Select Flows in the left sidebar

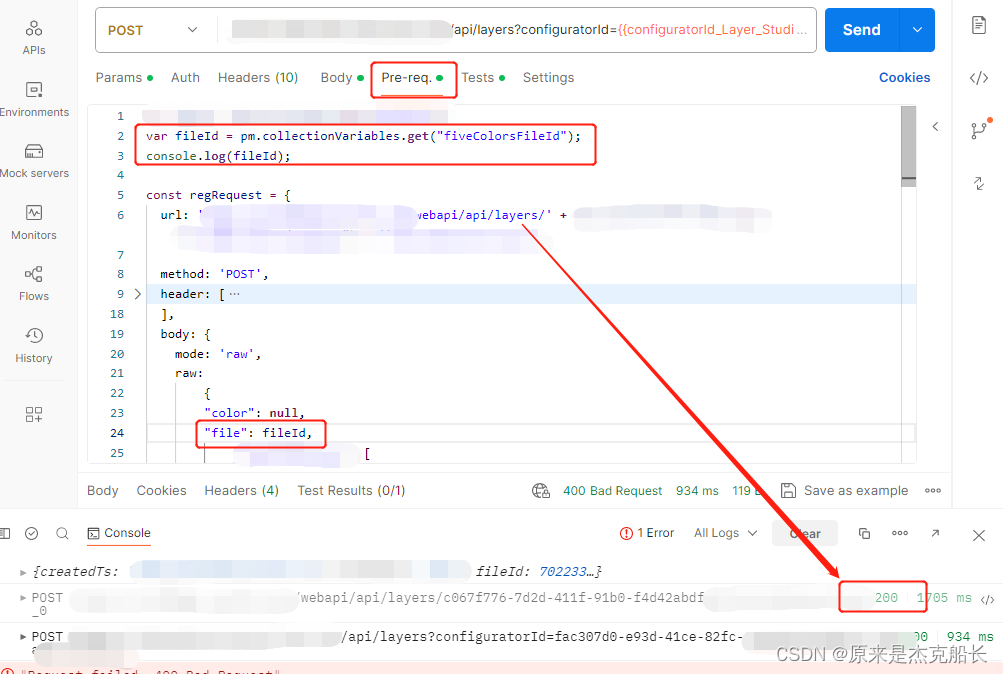33,281
